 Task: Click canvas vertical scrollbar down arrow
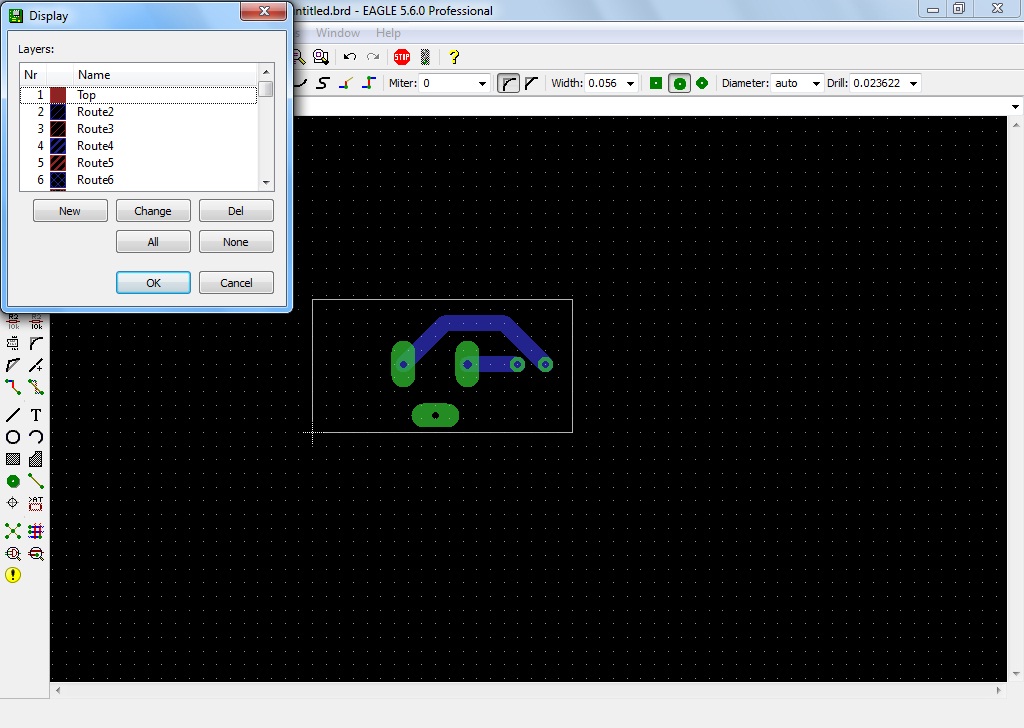pyautogui.click(x=1016, y=674)
